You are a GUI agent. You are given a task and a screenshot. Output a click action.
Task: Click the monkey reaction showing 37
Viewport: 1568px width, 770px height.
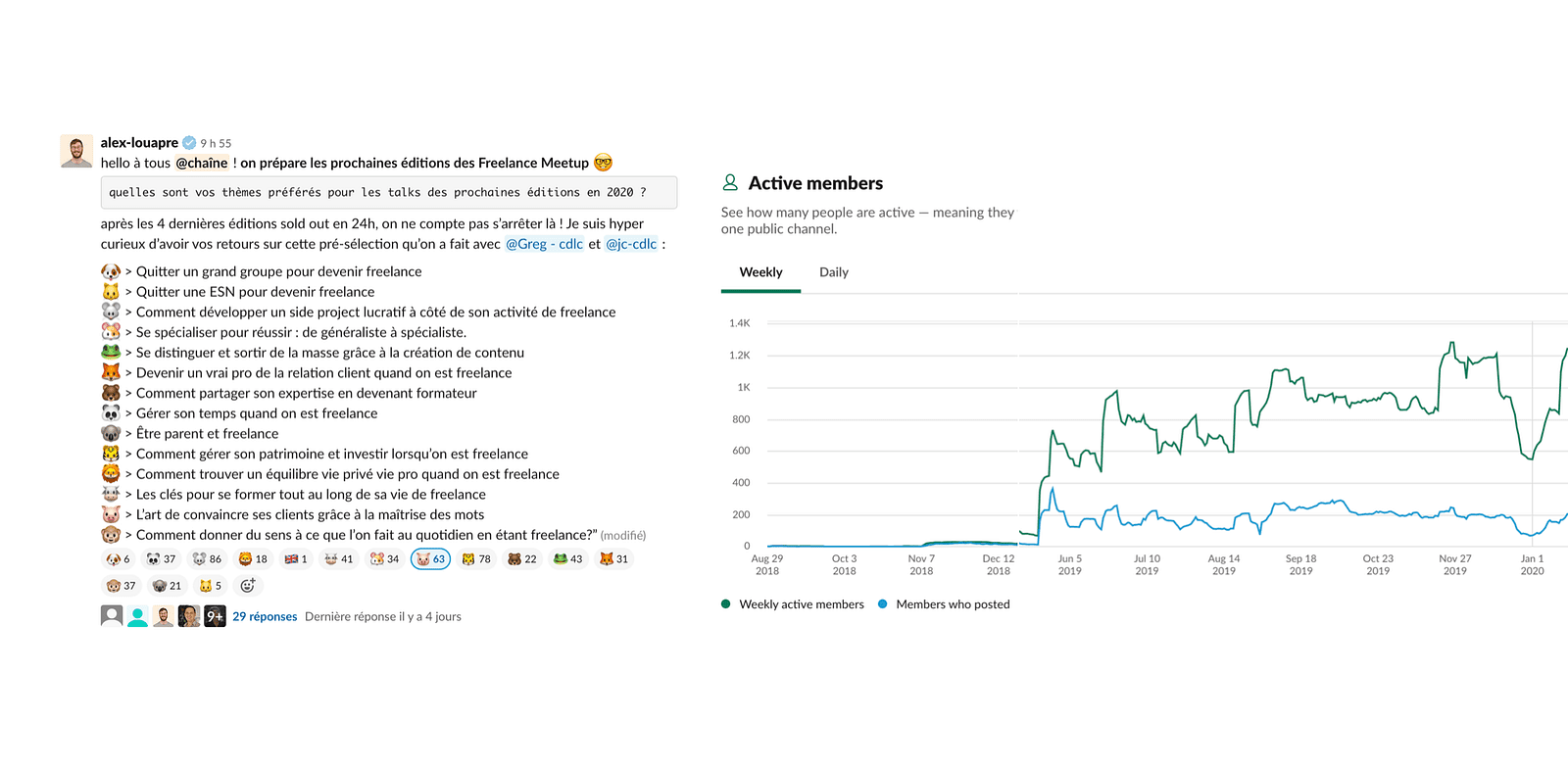coord(122,586)
